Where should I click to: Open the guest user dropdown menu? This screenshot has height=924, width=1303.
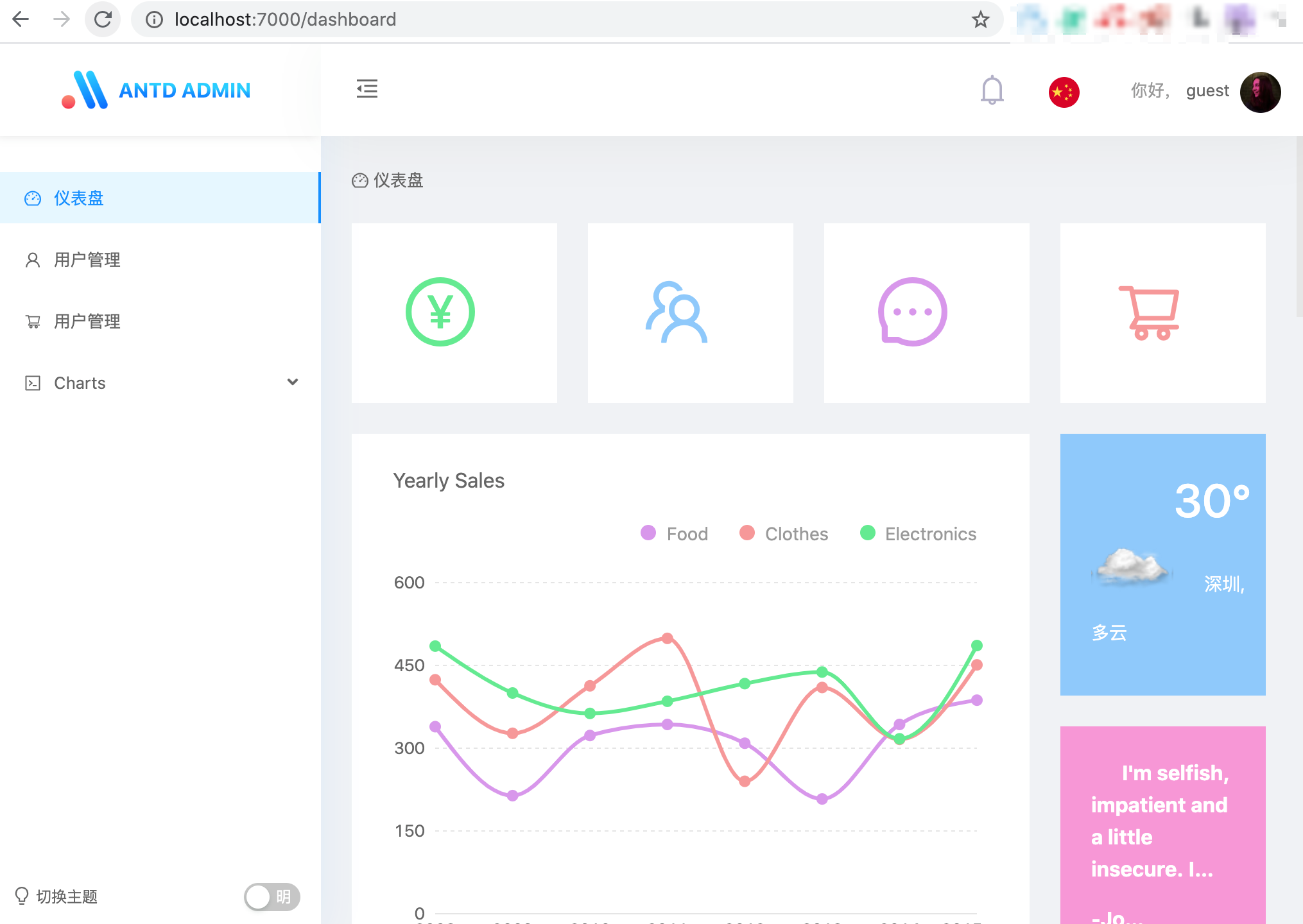[x=1207, y=91]
